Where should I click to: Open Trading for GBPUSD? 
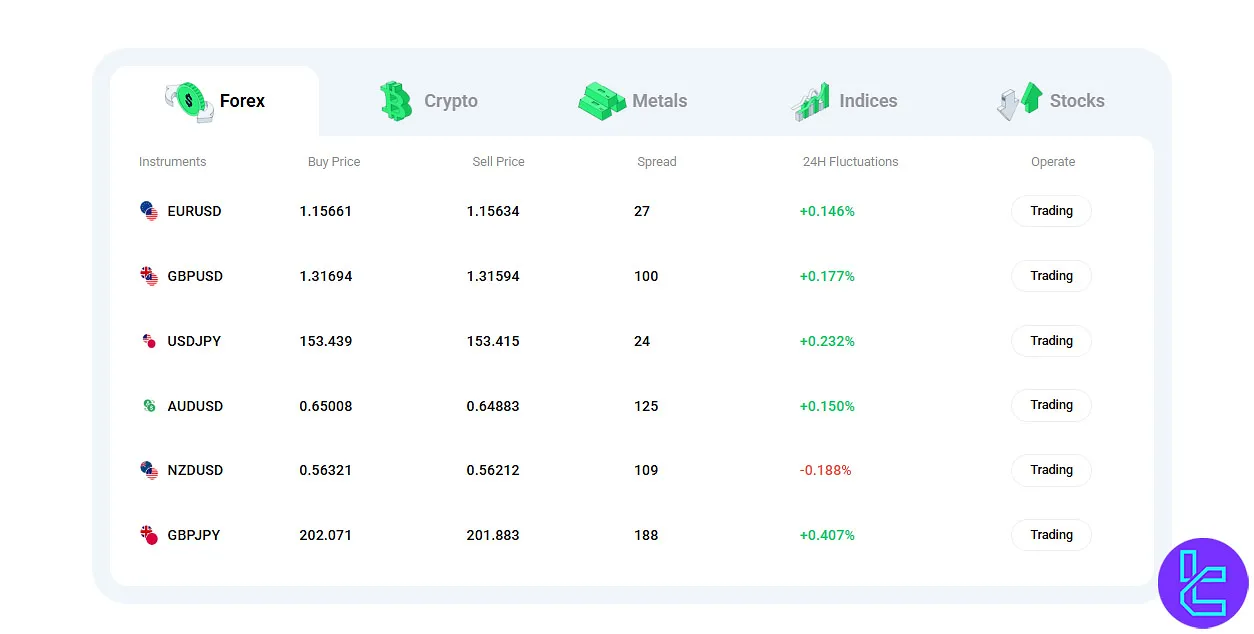click(1051, 276)
